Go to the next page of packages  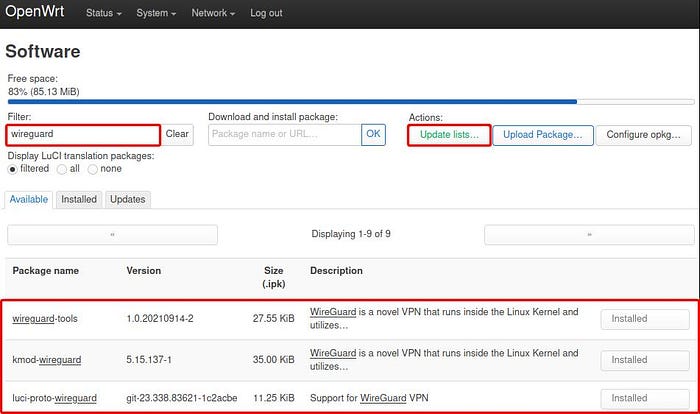pos(589,234)
